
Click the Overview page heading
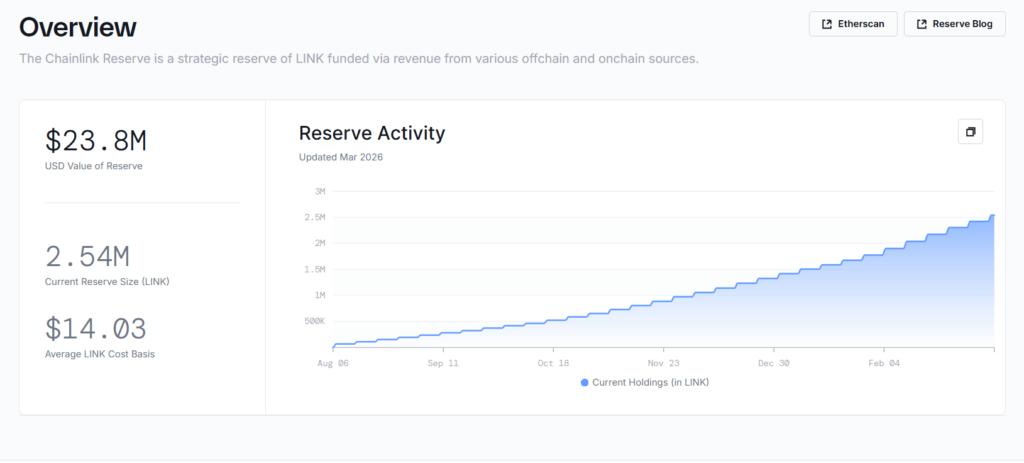[78, 27]
